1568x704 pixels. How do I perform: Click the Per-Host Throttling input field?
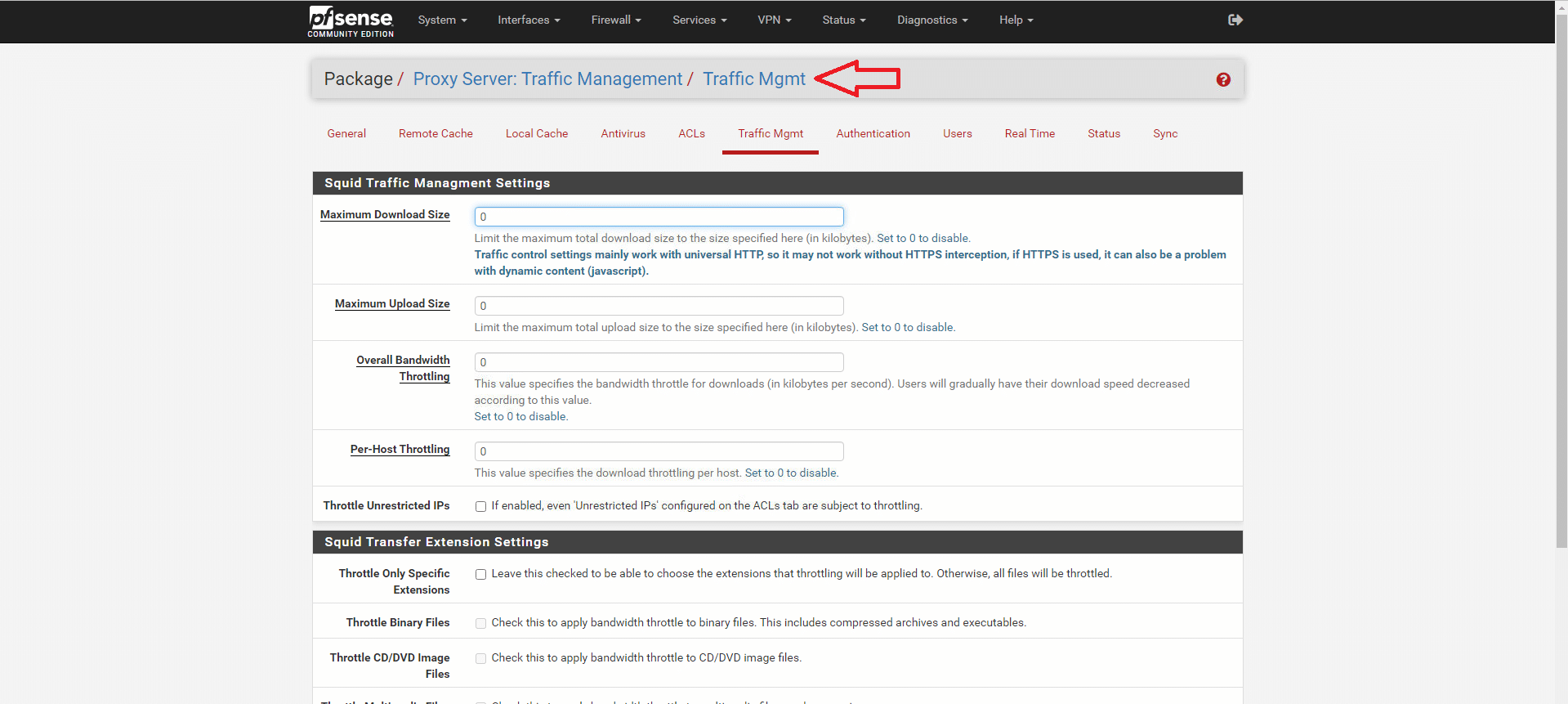coord(659,451)
